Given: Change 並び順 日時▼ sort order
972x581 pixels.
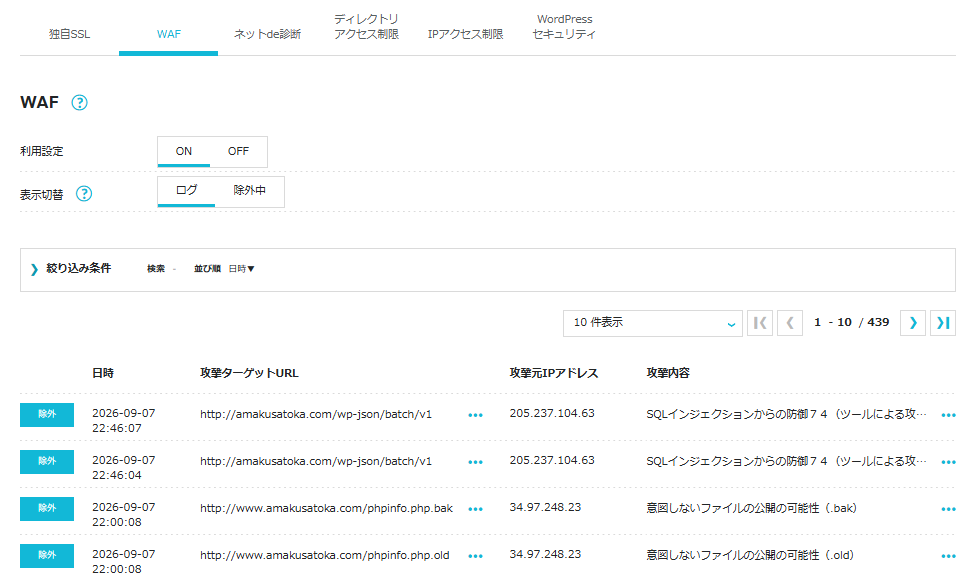Looking at the screenshot, I should pos(241,269).
